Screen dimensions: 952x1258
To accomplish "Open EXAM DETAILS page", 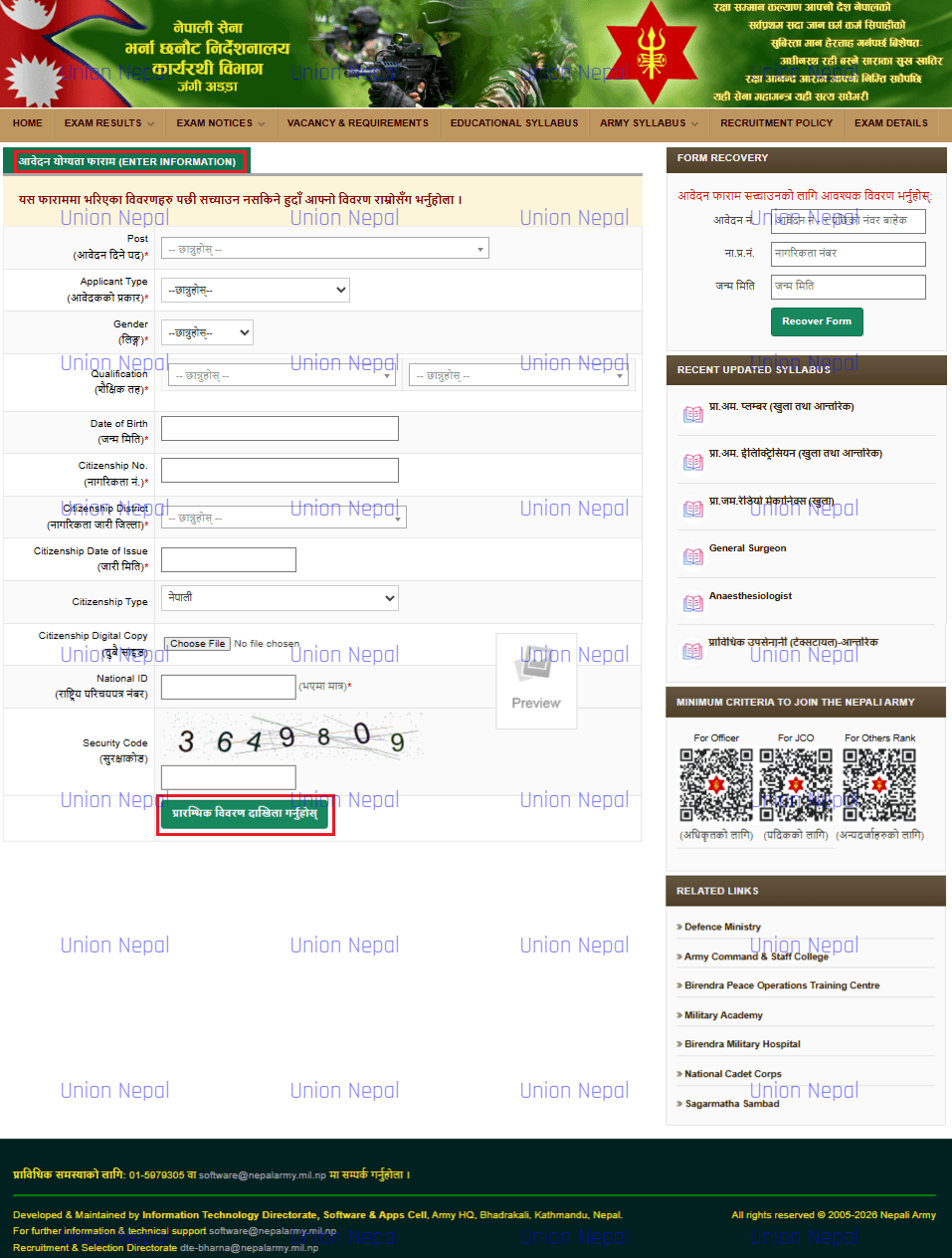I will tap(891, 123).
